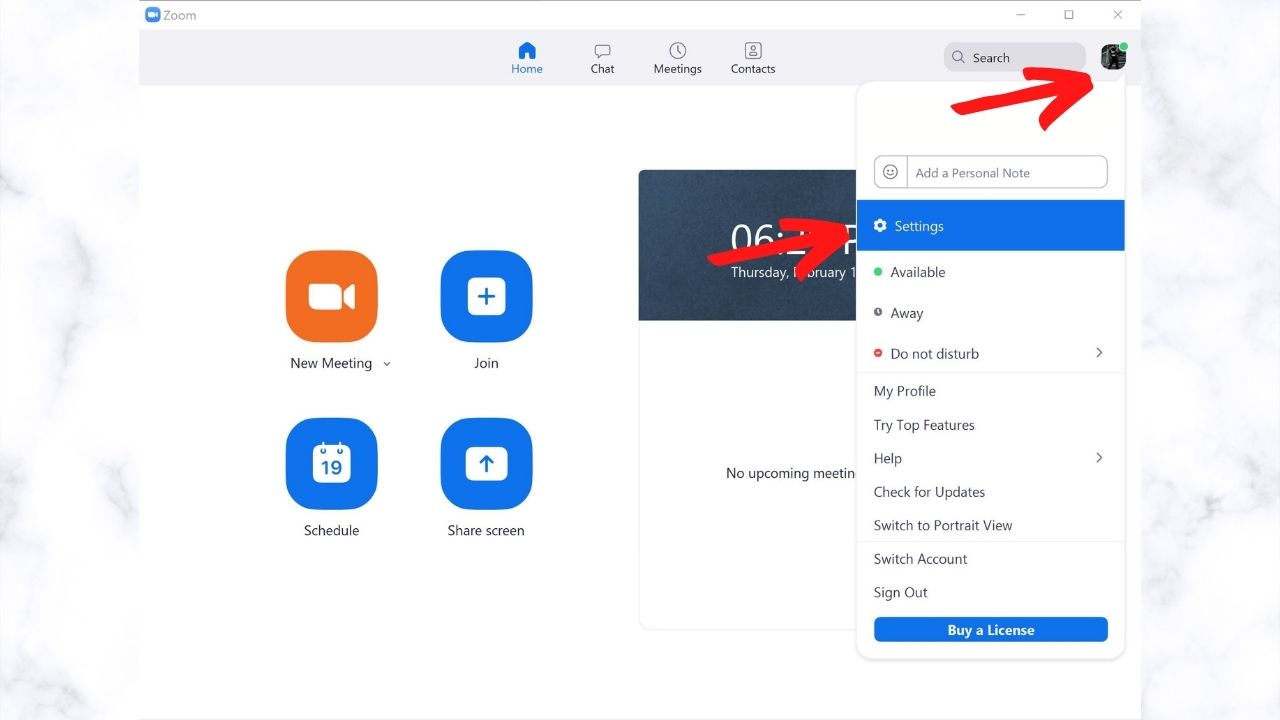The width and height of the screenshot is (1280, 720).
Task: Click the Search box in toolbar
Action: click(1014, 58)
